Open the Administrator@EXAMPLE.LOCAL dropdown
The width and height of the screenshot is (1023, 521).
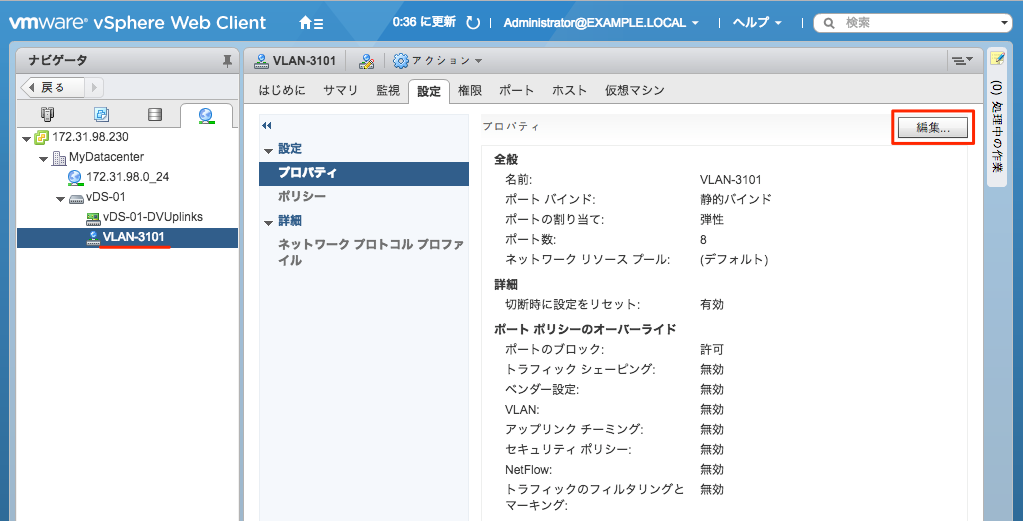[601, 23]
